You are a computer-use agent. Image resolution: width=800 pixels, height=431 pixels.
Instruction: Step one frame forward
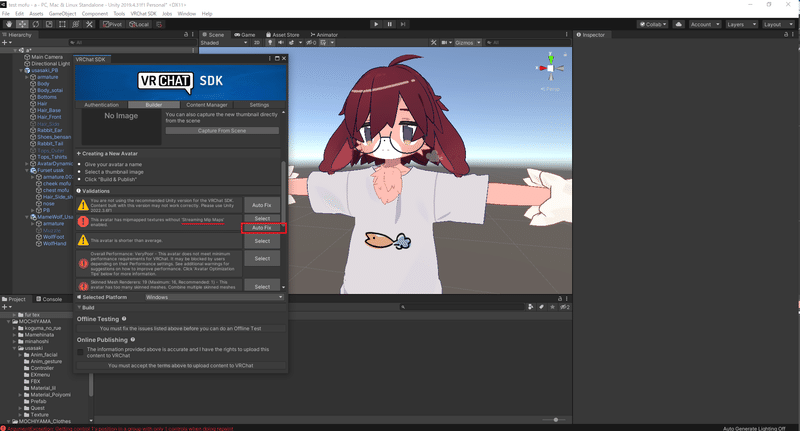click(x=403, y=24)
